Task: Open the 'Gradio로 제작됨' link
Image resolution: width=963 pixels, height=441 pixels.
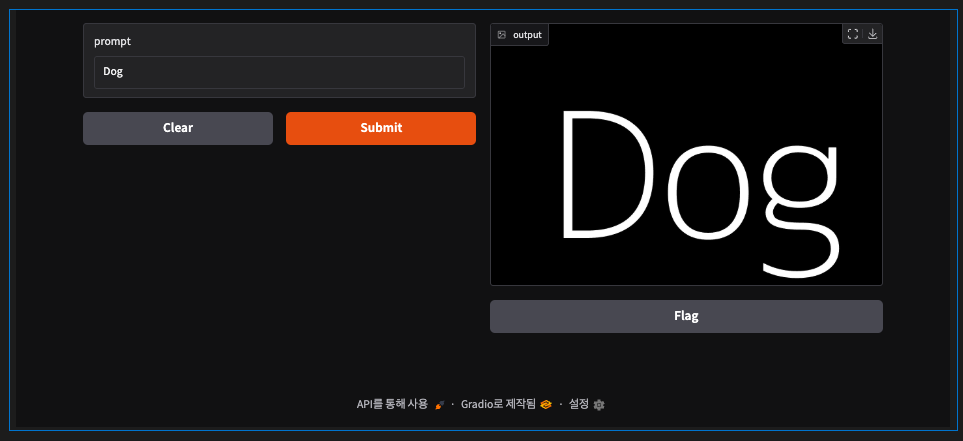Action: [507, 404]
